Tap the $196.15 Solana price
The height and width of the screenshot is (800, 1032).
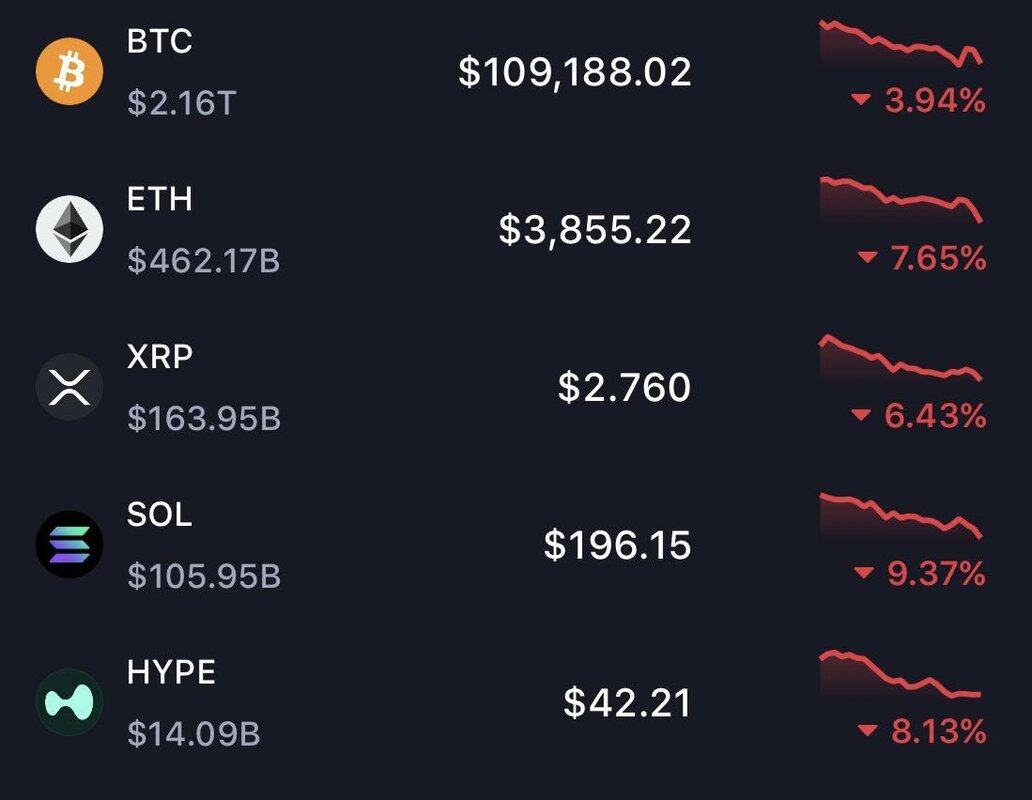coord(617,545)
